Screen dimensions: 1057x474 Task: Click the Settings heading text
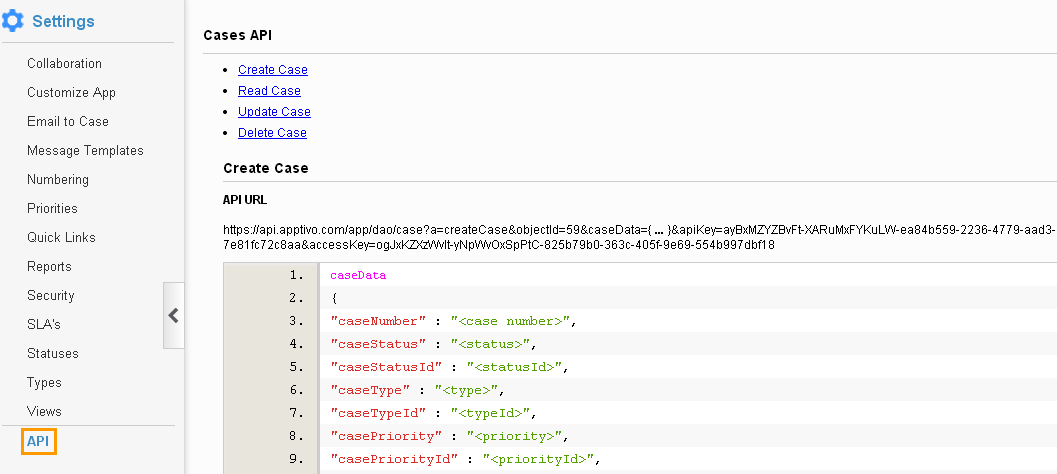(x=63, y=21)
